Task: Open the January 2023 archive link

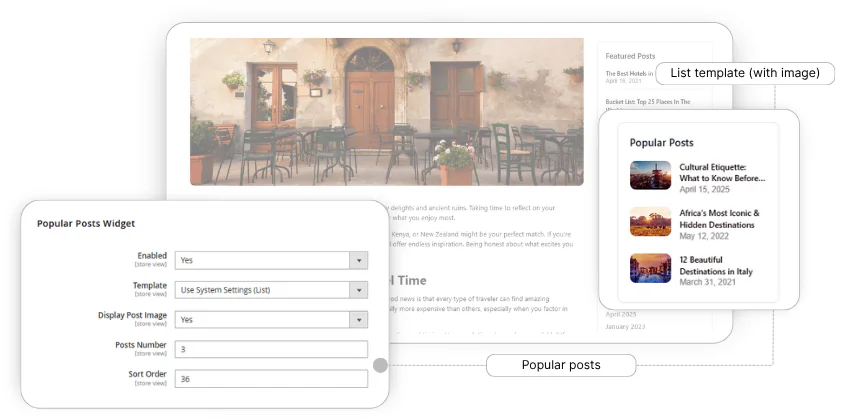Action: (x=626, y=327)
